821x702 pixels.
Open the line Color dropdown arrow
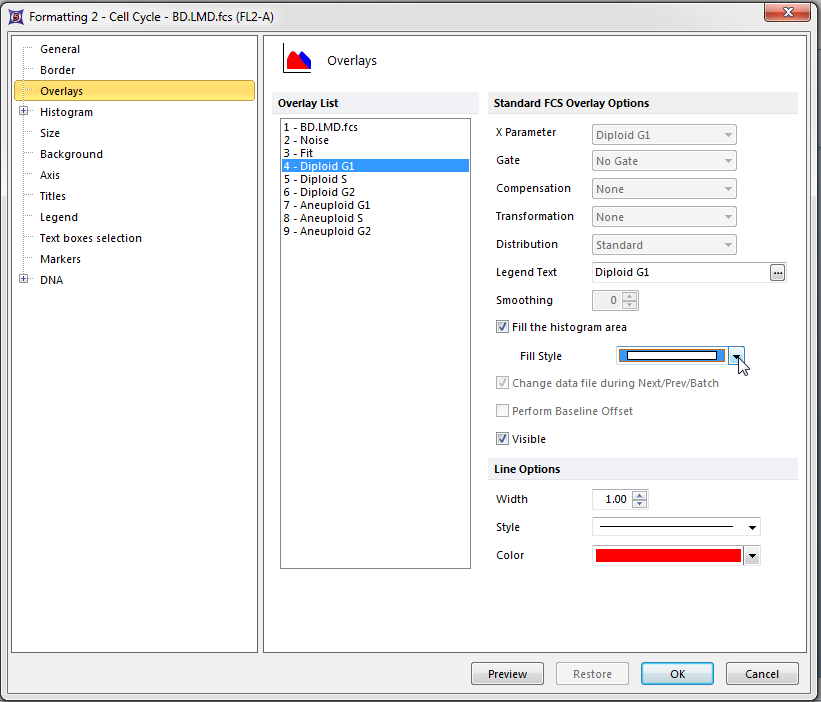(x=752, y=556)
